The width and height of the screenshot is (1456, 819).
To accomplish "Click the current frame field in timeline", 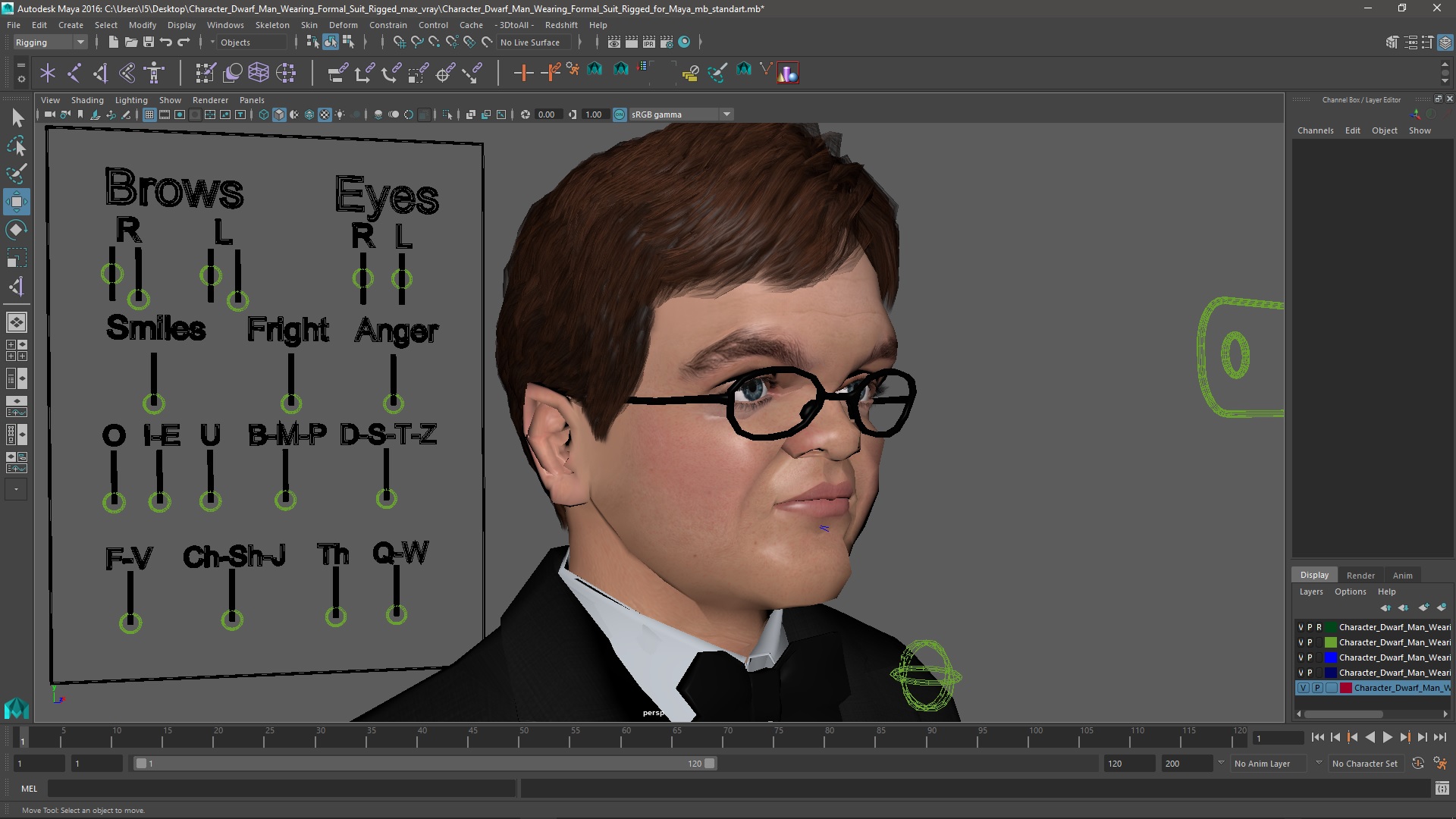I will [1278, 738].
